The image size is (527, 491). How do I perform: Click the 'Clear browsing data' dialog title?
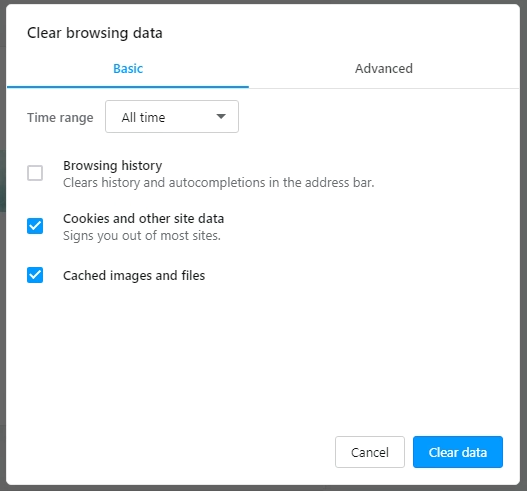tap(95, 33)
